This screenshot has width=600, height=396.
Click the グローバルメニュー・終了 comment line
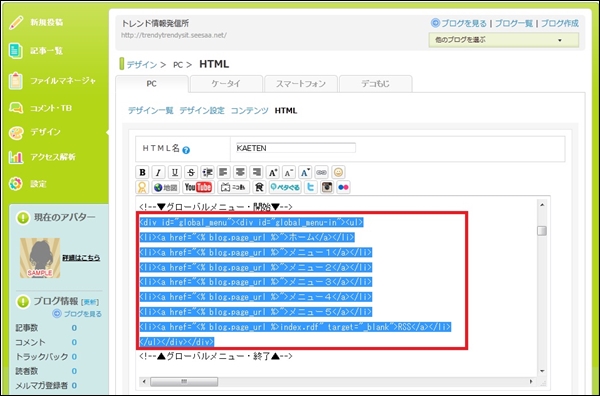pos(216,356)
